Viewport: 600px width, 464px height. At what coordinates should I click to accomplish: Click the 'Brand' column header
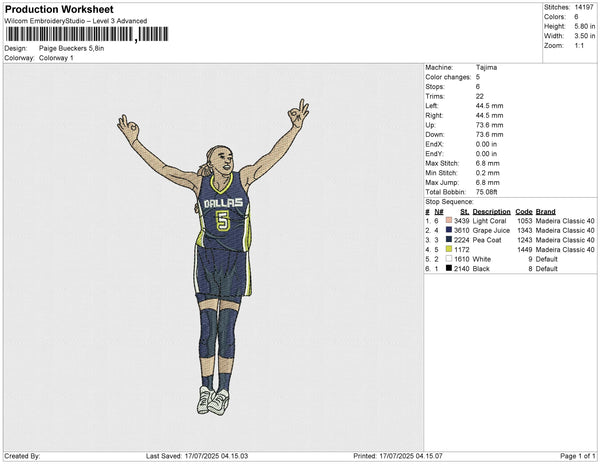point(546,212)
